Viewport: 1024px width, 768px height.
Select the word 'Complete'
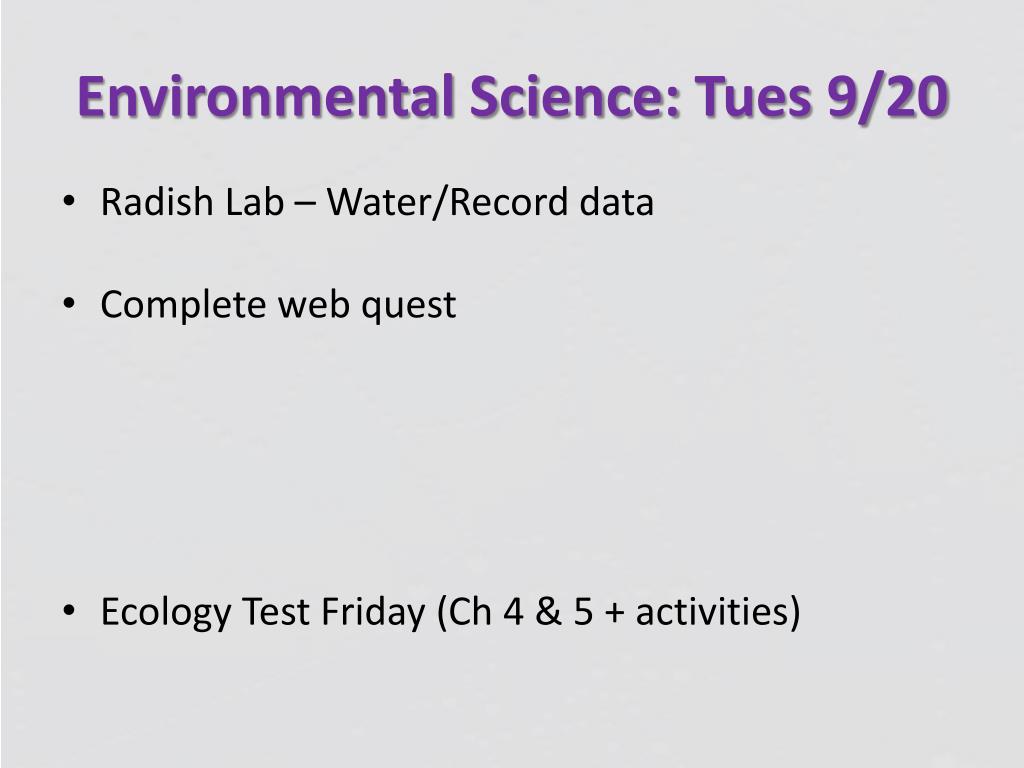point(183,306)
